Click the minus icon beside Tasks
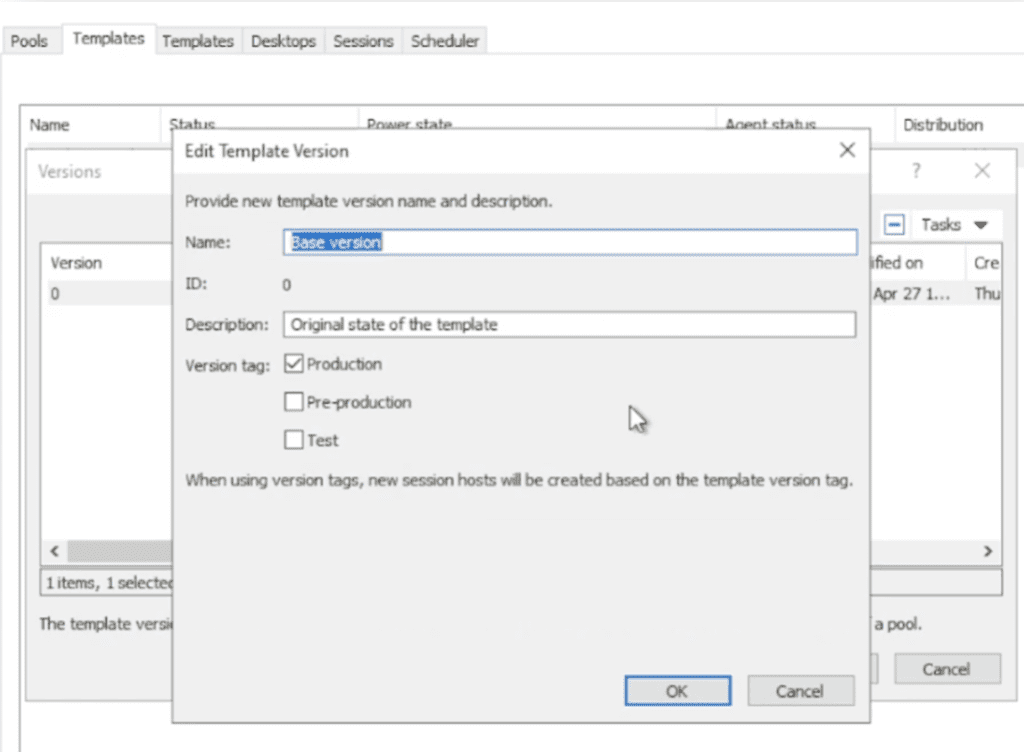This screenshot has width=1024, height=752. [895, 225]
